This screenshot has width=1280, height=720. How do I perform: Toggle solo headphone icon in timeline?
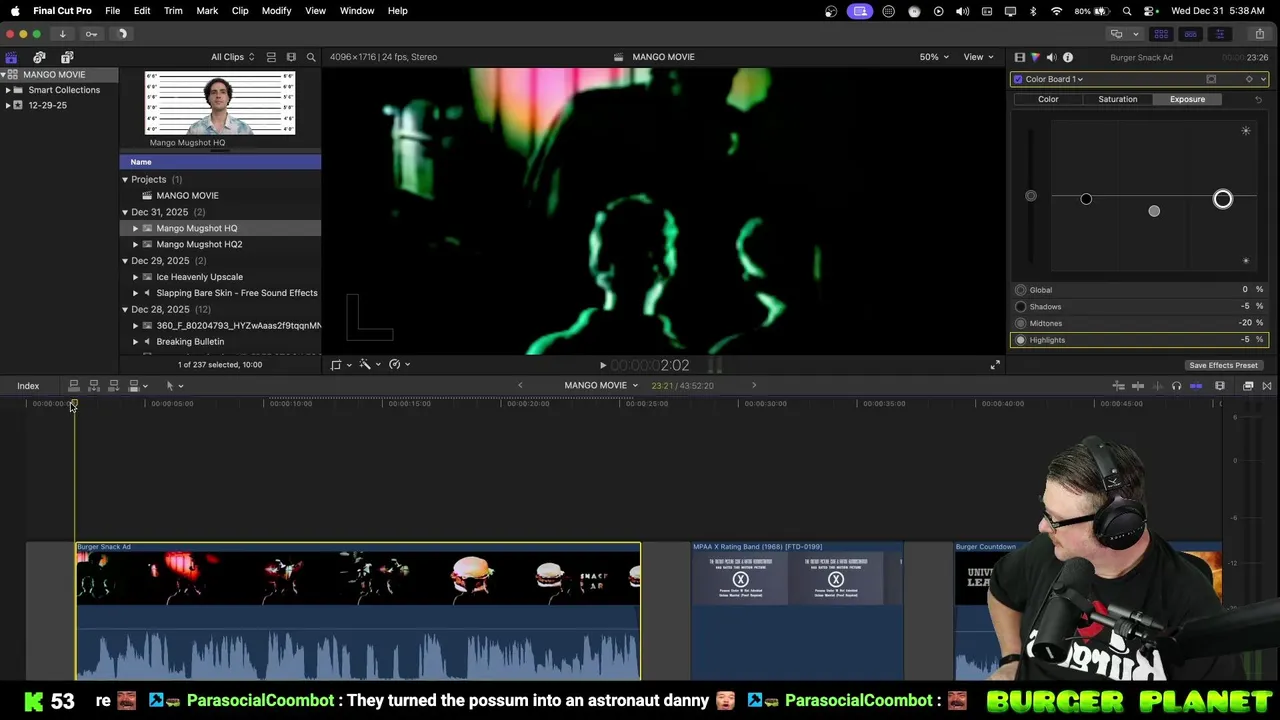tap(1176, 386)
